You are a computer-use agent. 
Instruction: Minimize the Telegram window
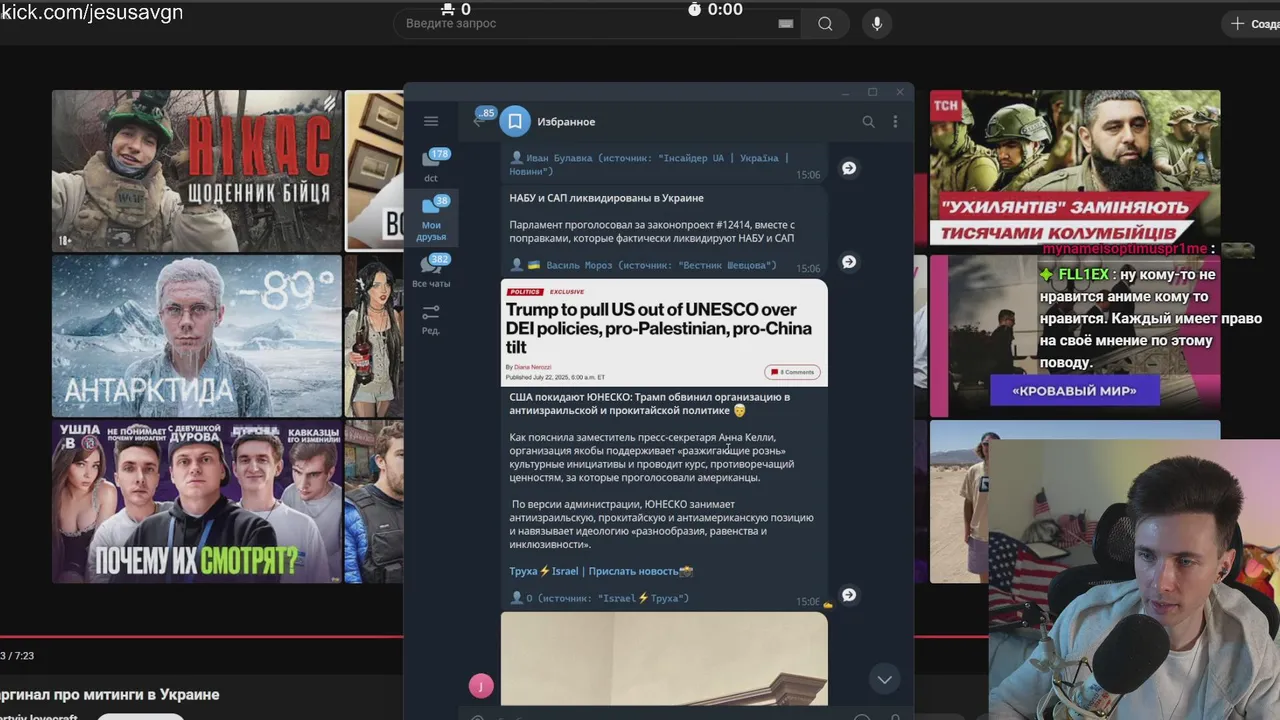[846, 92]
